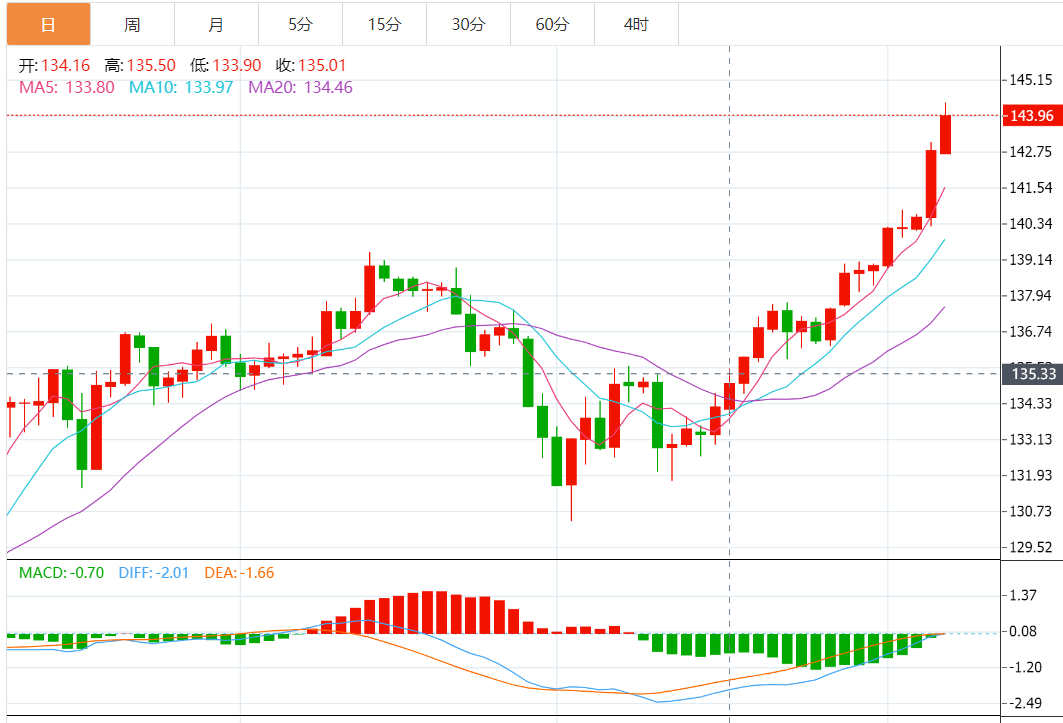This screenshot has width=1063, height=723.
Task: Select the 日 daily timeframe tab
Action: pyautogui.click(x=48, y=24)
